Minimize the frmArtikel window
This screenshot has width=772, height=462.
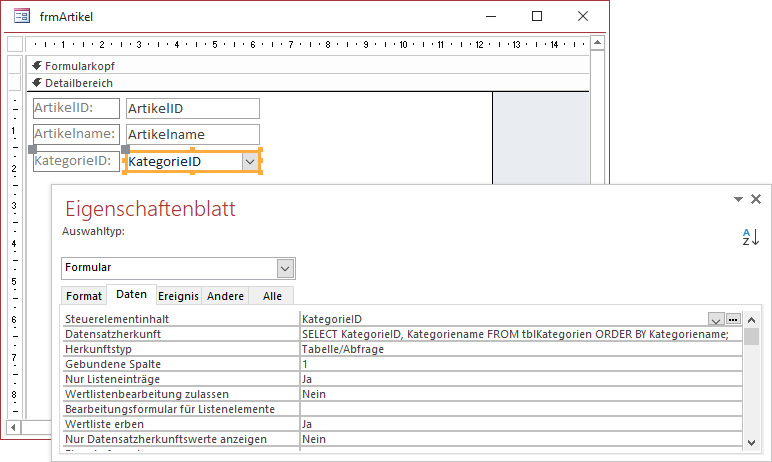pos(491,16)
